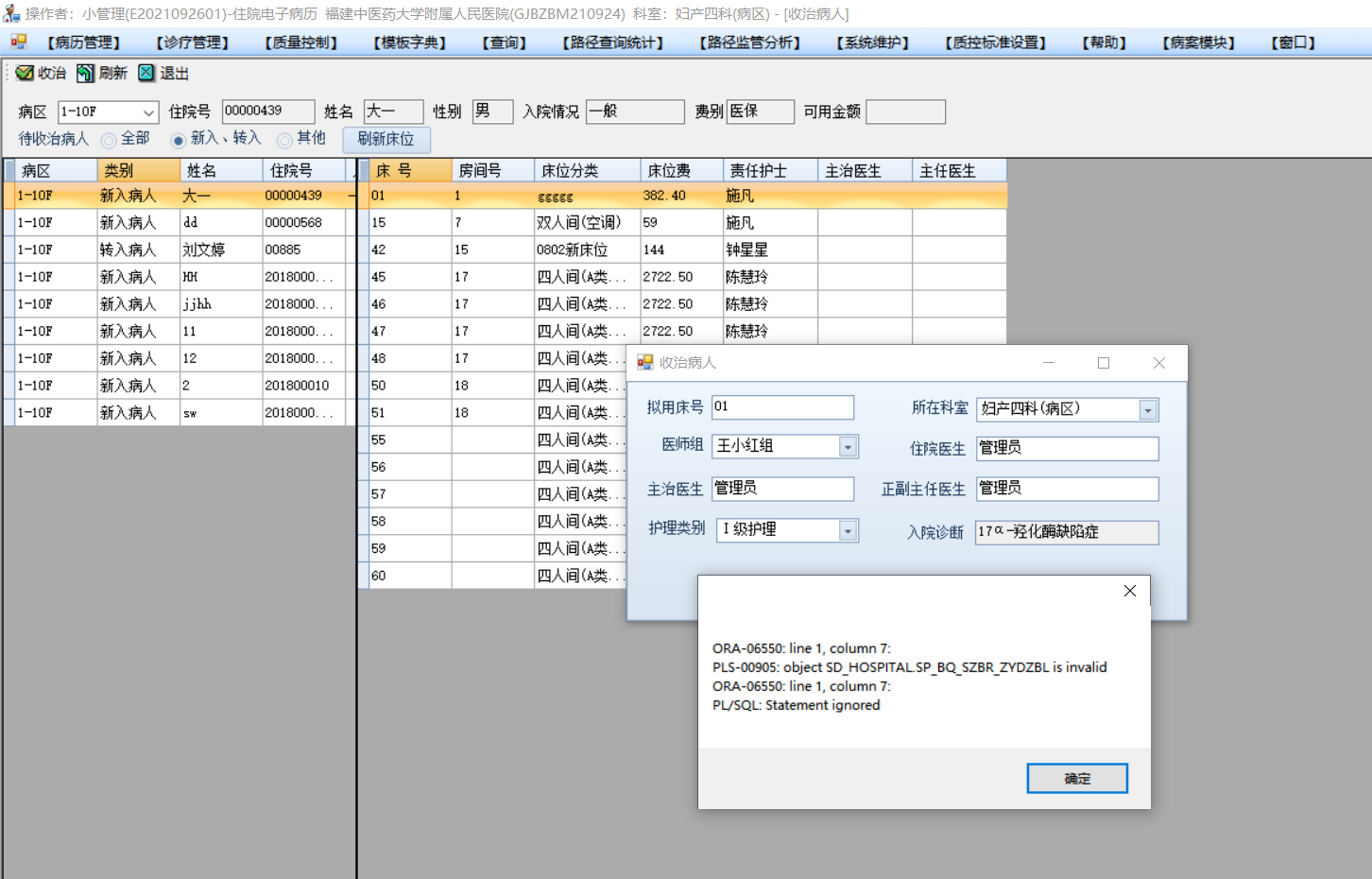Select bed 45 row in the bed list
The image size is (1372, 879).
pos(682,277)
